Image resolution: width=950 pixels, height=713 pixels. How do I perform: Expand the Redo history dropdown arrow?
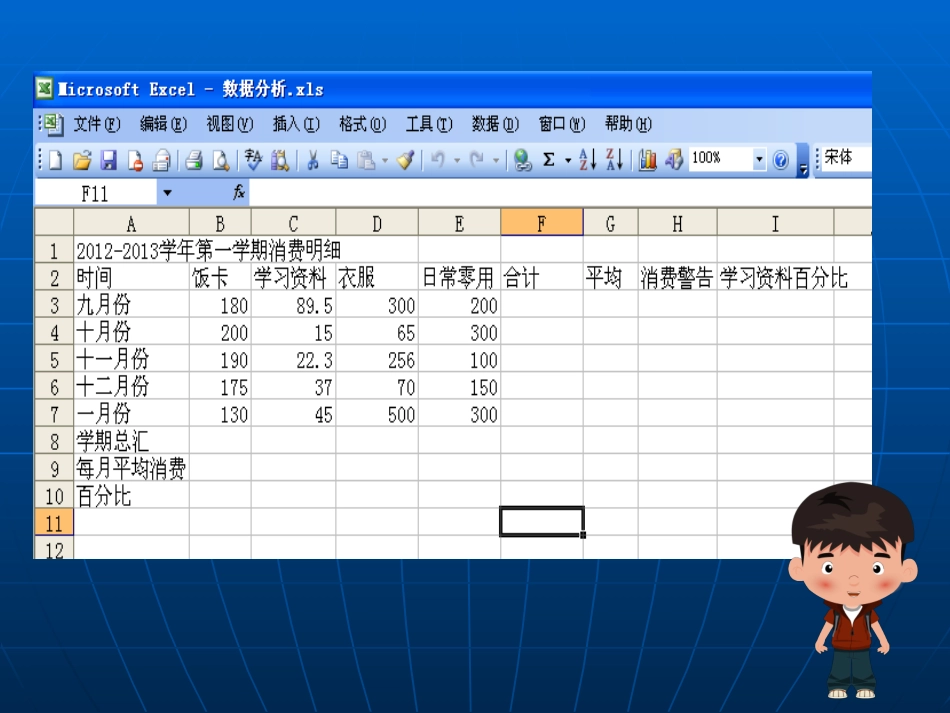496,161
